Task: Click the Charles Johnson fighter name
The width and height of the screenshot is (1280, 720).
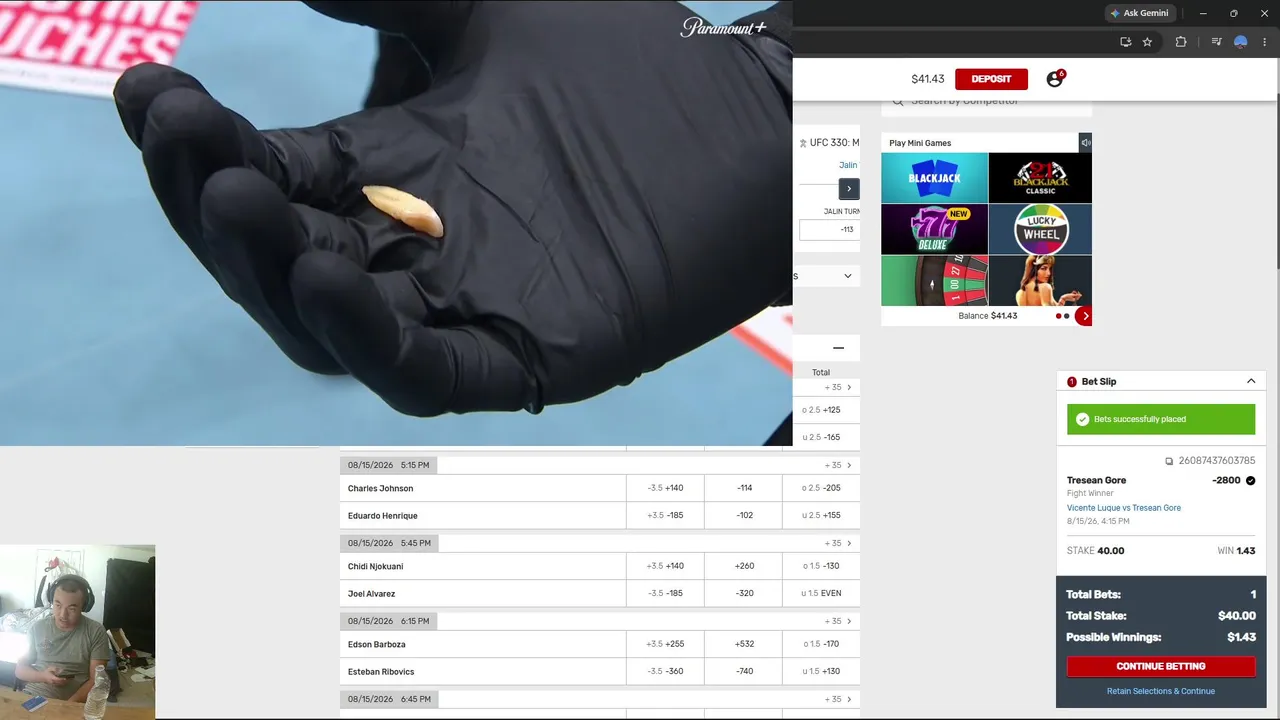Action: 380,488
